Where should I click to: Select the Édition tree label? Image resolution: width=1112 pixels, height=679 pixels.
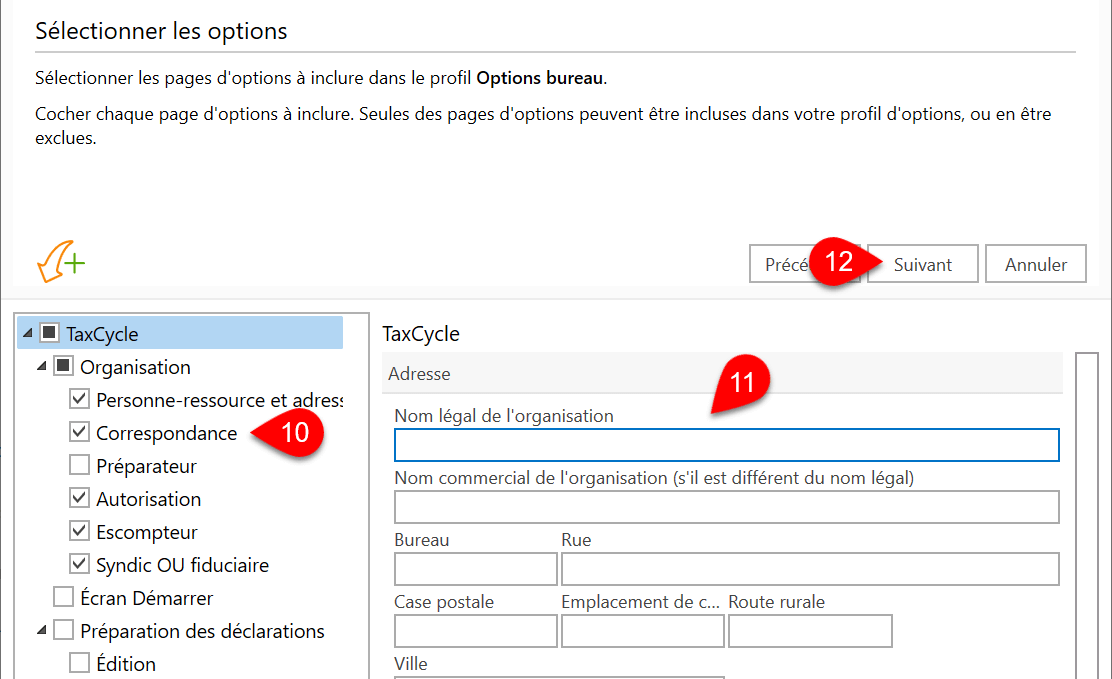pyautogui.click(x=126, y=664)
